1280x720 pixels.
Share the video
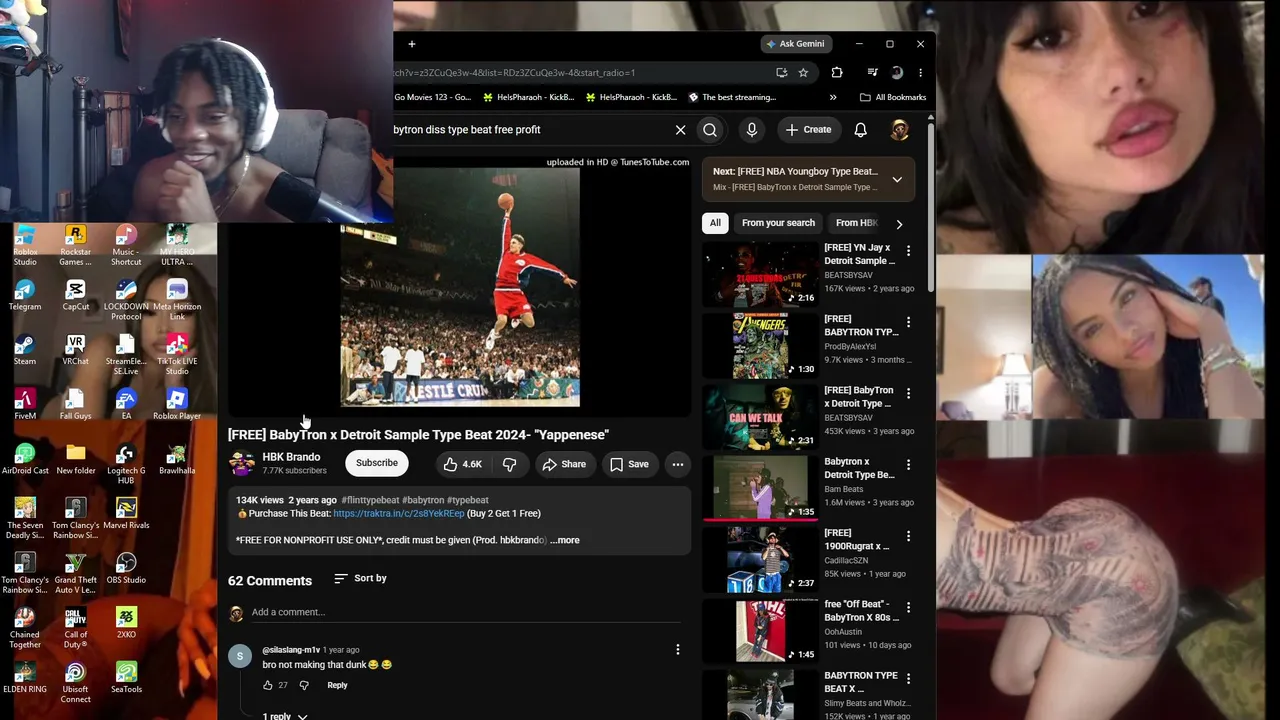point(564,464)
